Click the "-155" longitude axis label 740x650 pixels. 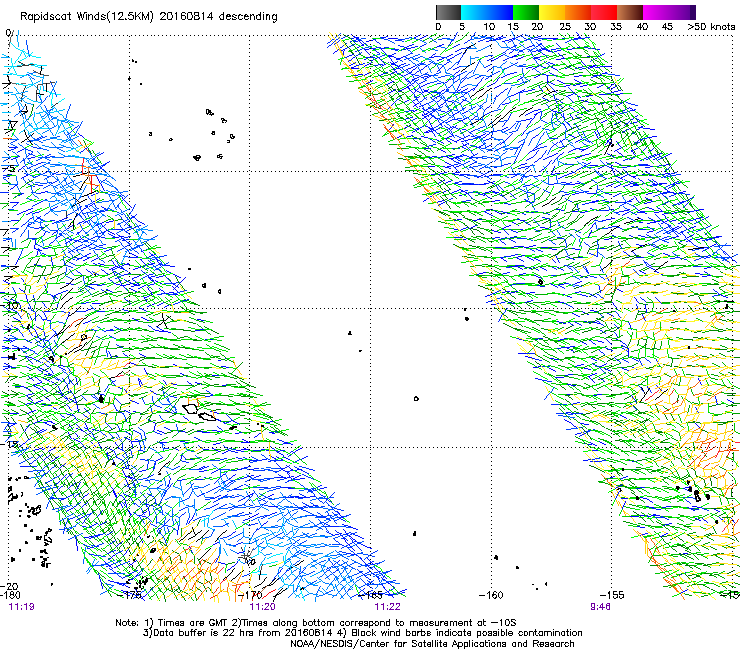[612, 595]
